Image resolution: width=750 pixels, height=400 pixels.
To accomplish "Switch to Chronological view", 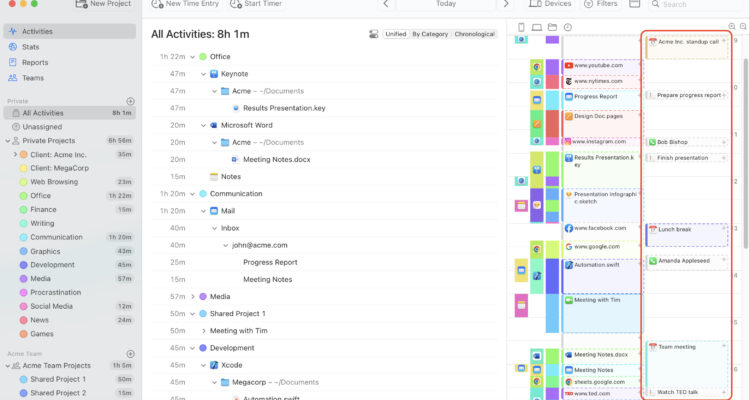I will (x=474, y=34).
